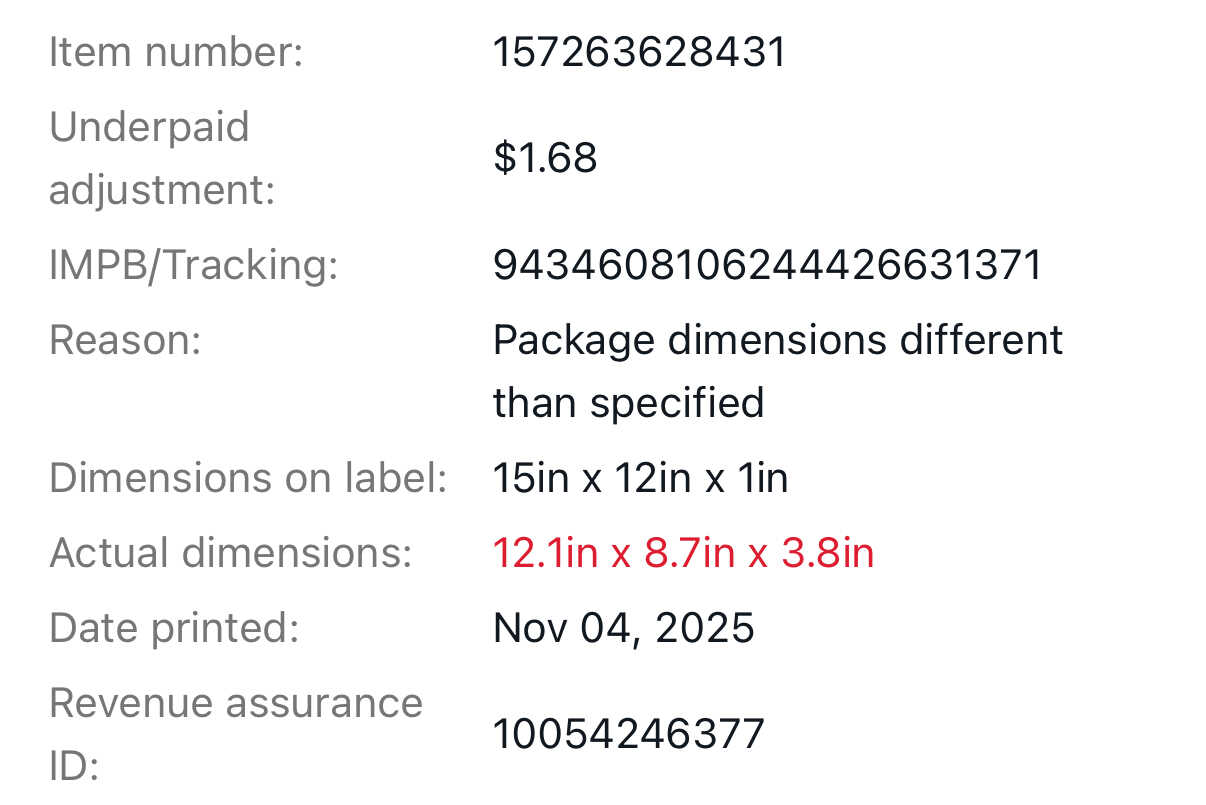Image resolution: width=1206 pixels, height=805 pixels.
Task: Click the red actual dimensions value
Action: tap(683, 553)
